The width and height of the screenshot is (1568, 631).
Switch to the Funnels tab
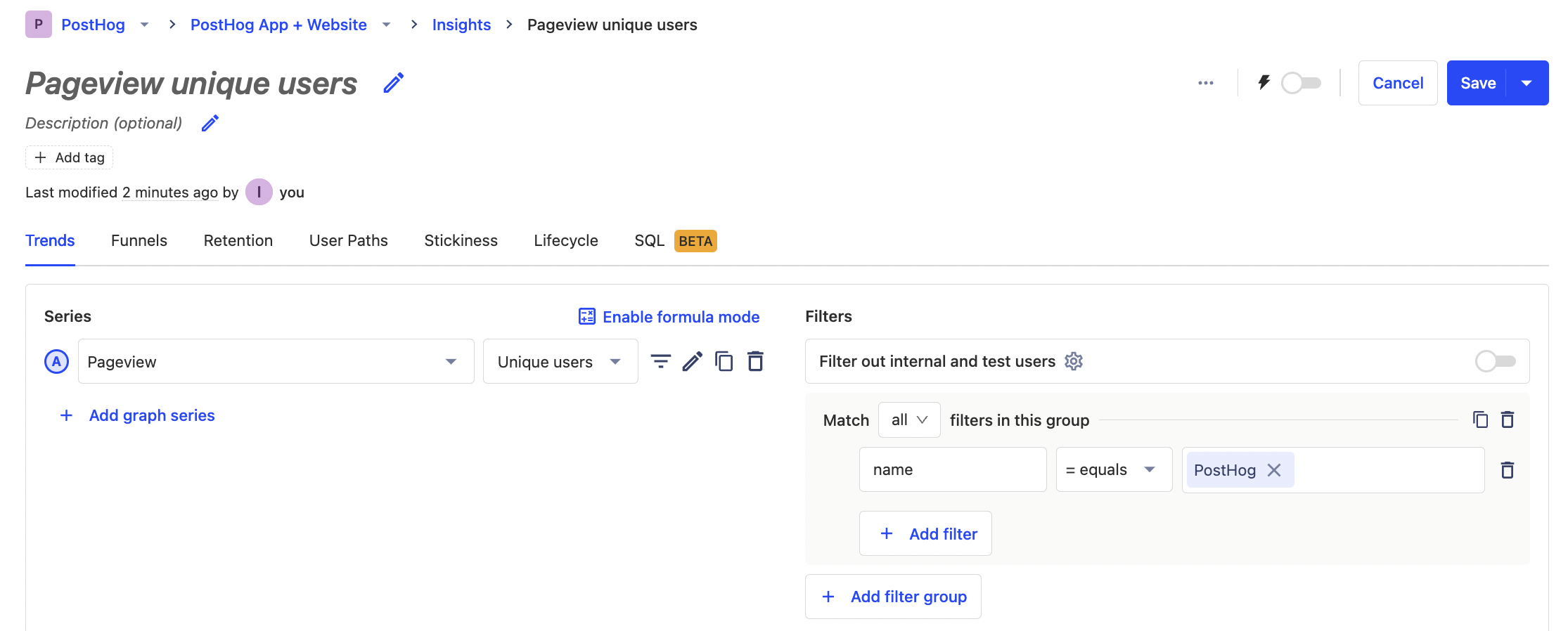pyautogui.click(x=139, y=241)
